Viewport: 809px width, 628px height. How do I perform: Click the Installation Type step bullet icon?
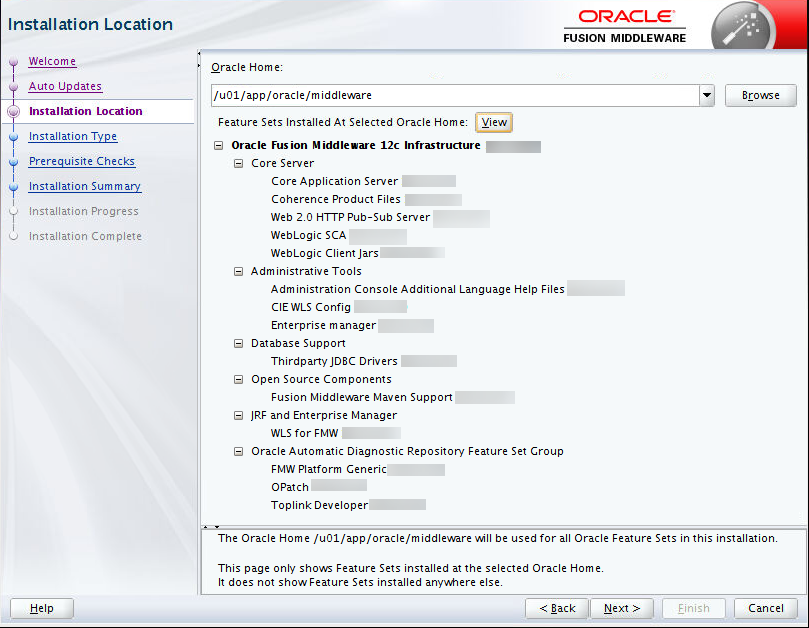tap(14, 137)
